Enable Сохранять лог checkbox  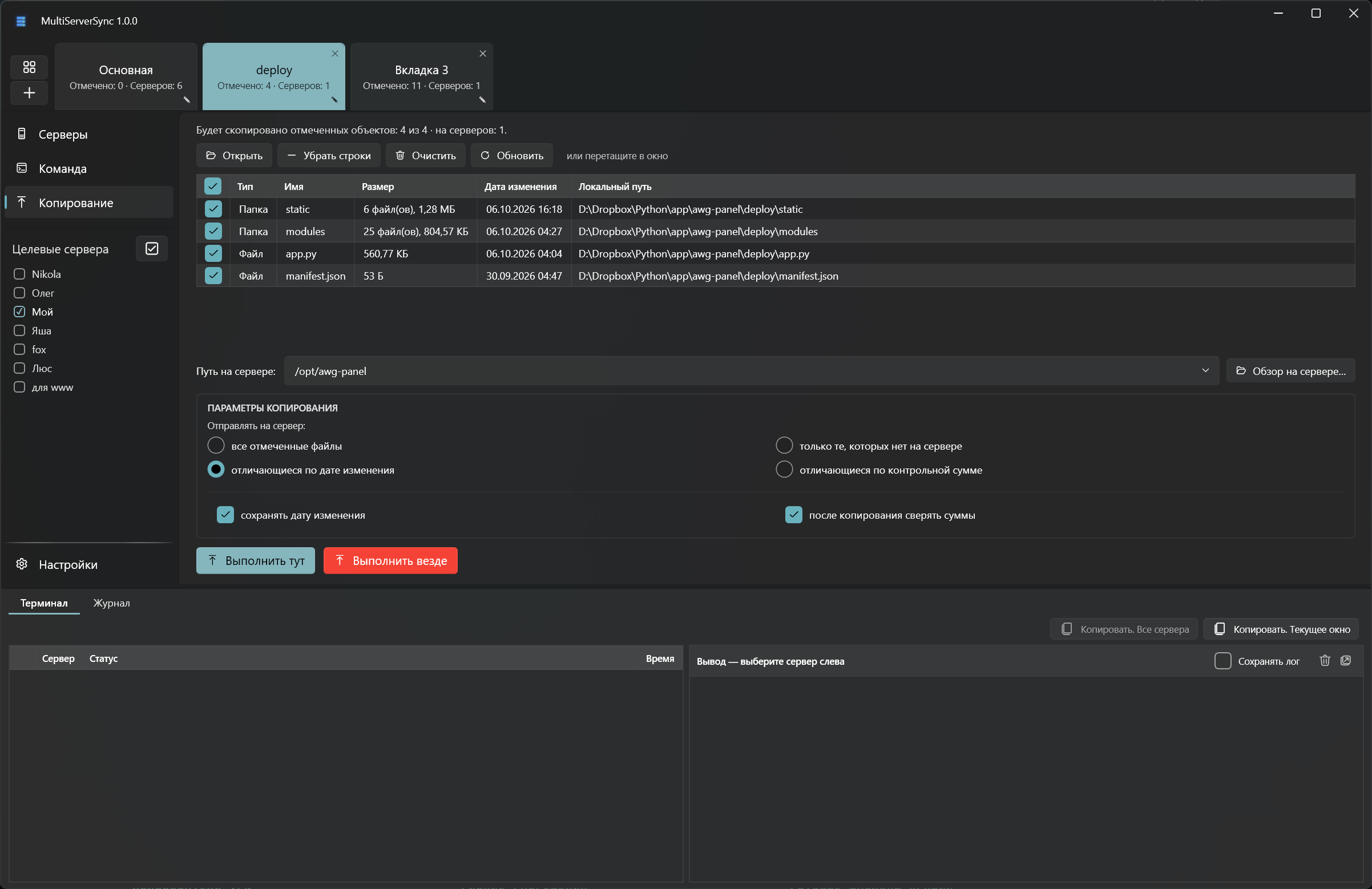click(x=1222, y=661)
